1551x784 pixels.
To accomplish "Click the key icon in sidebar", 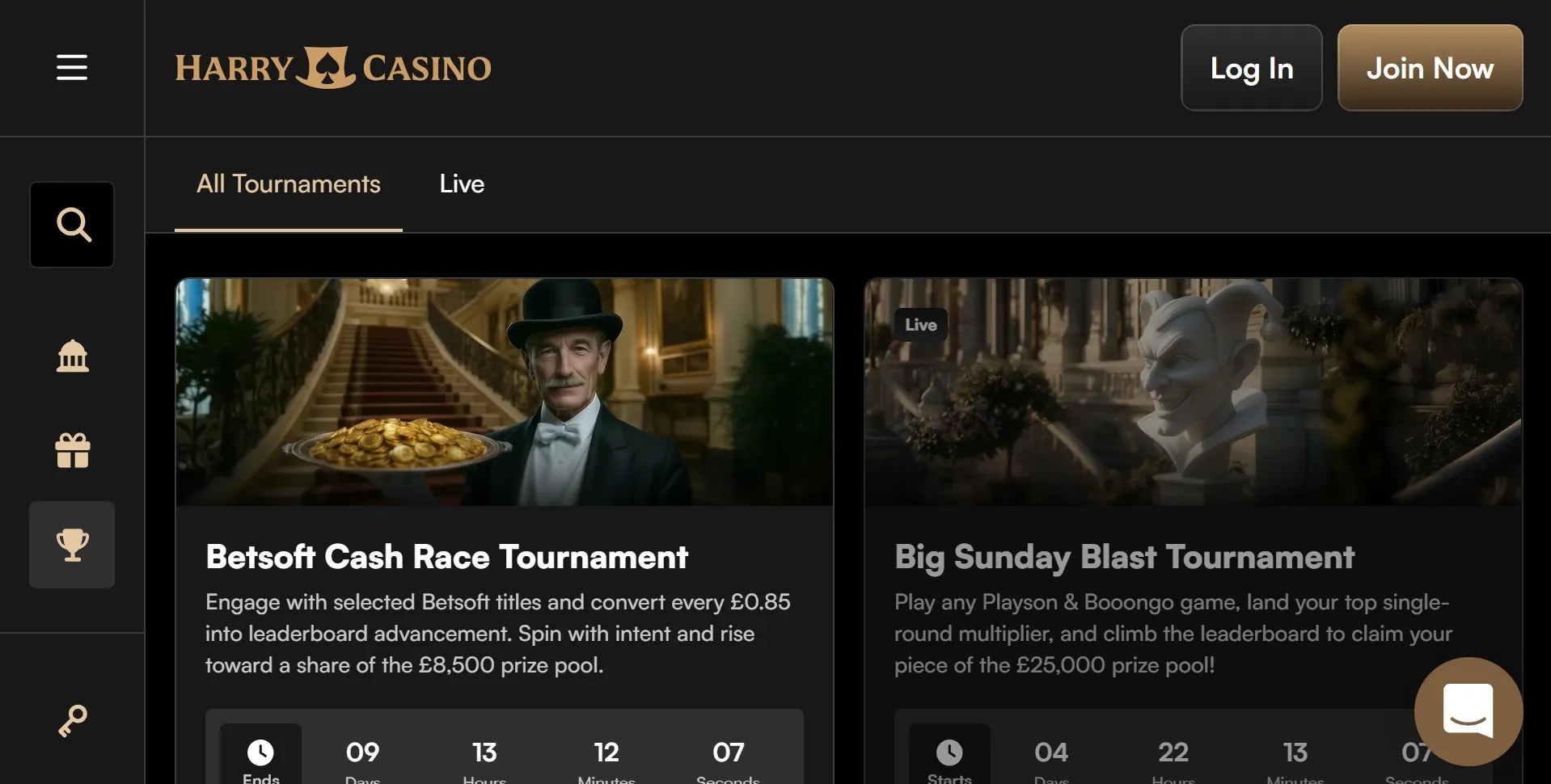I will click(x=73, y=720).
